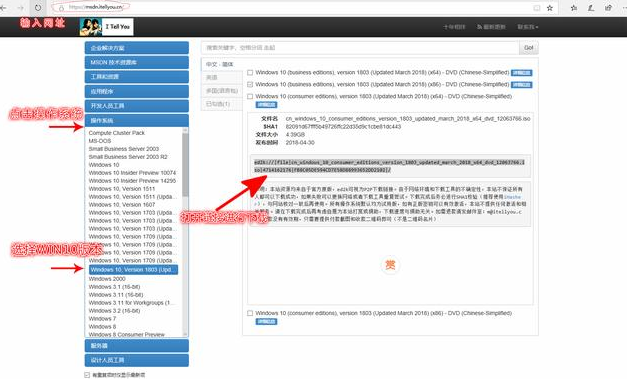Open the reading view icon in address bar
Screen dimensions: 628x390
tap(537, 8)
